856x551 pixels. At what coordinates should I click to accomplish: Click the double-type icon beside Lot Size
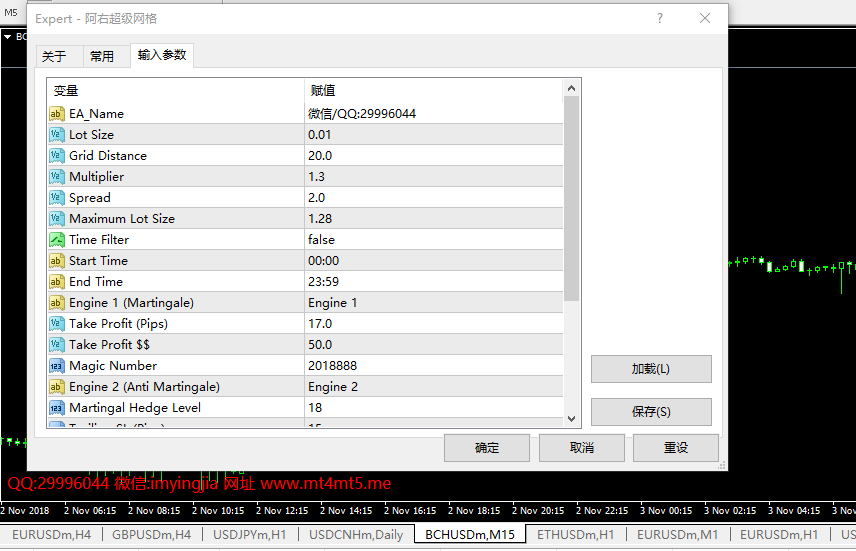click(57, 134)
